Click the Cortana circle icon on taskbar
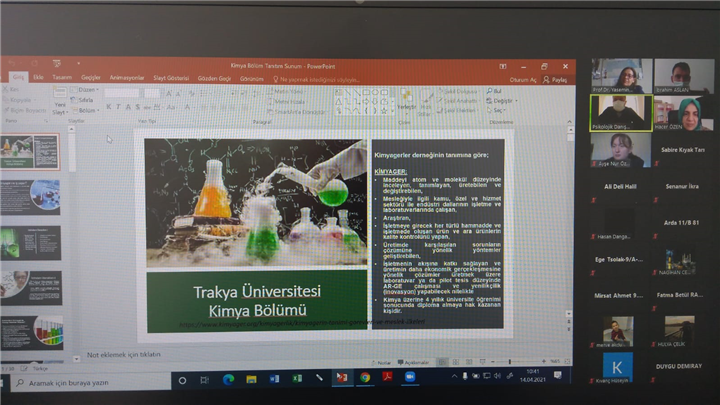This screenshot has height=405, width=720. click(x=182, y=380)
